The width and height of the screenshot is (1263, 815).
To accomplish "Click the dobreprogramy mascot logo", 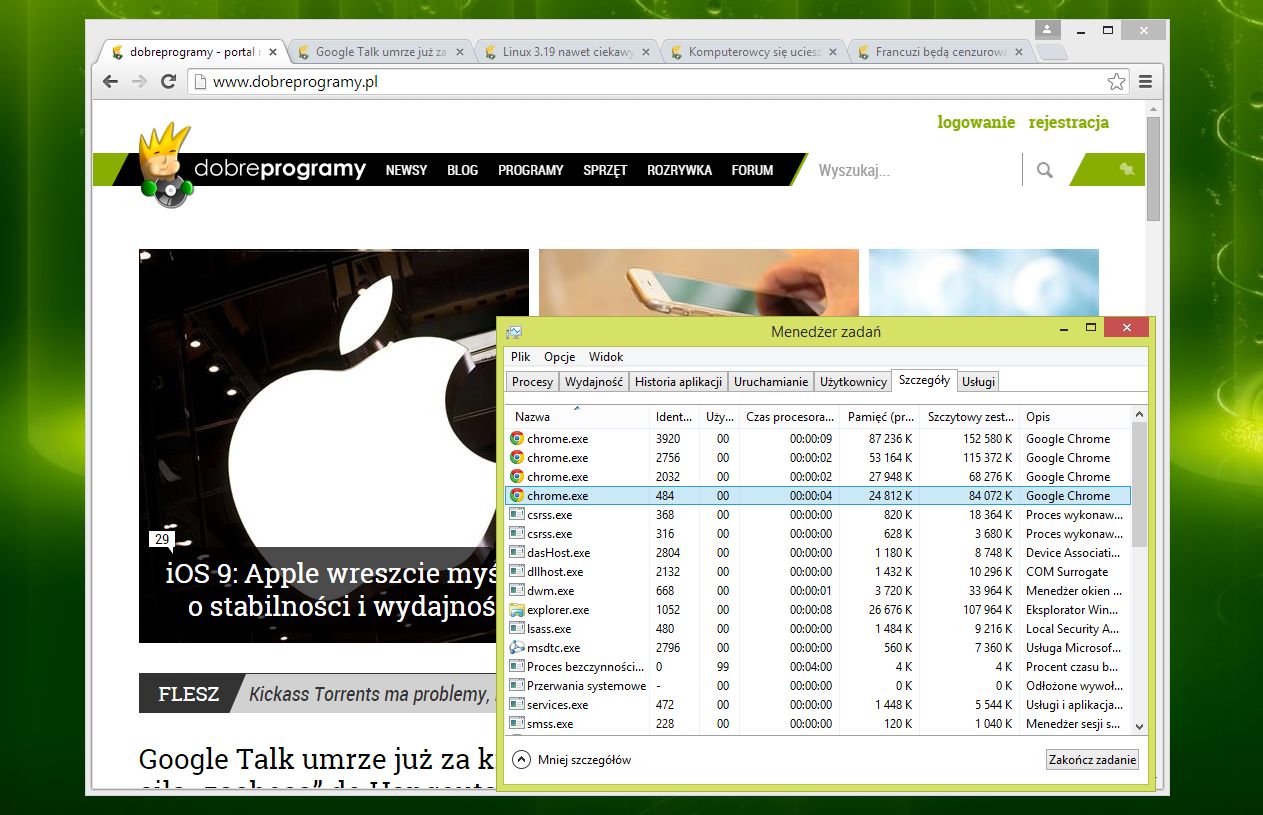I will tap(164, 166).
